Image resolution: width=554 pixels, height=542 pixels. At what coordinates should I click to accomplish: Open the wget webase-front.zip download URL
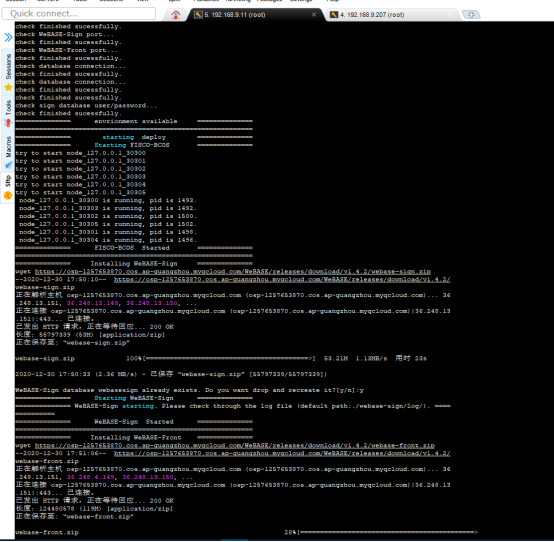[235, 446]
